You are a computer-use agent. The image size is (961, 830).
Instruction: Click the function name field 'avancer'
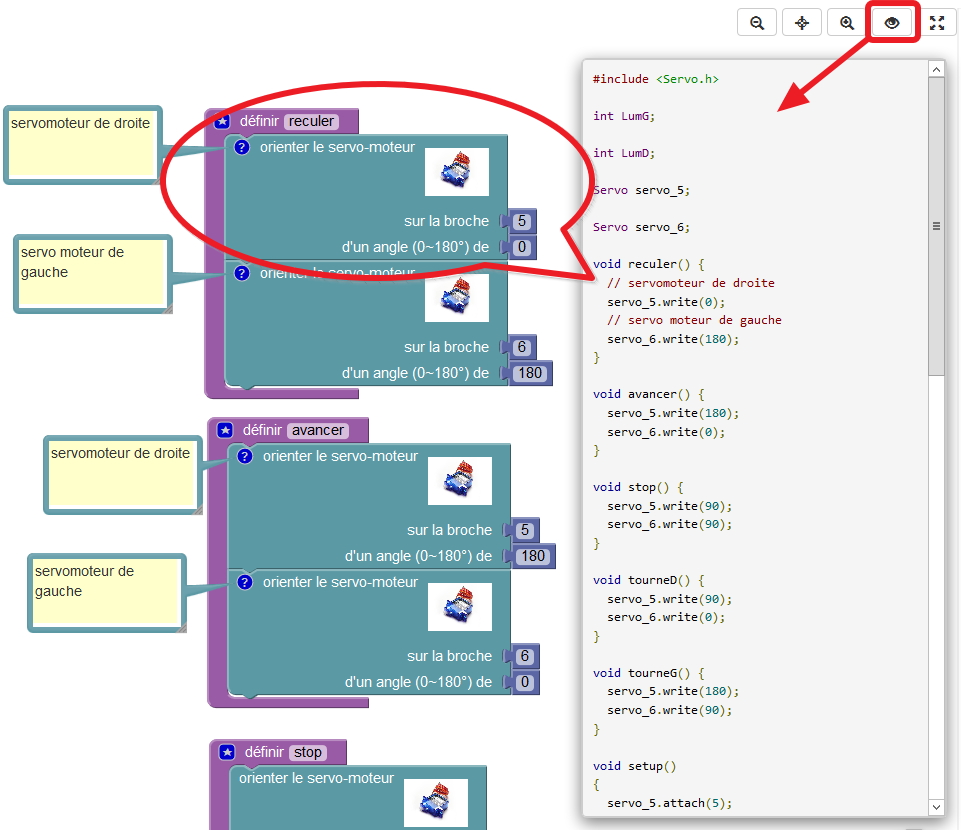[x=318, y=430]
